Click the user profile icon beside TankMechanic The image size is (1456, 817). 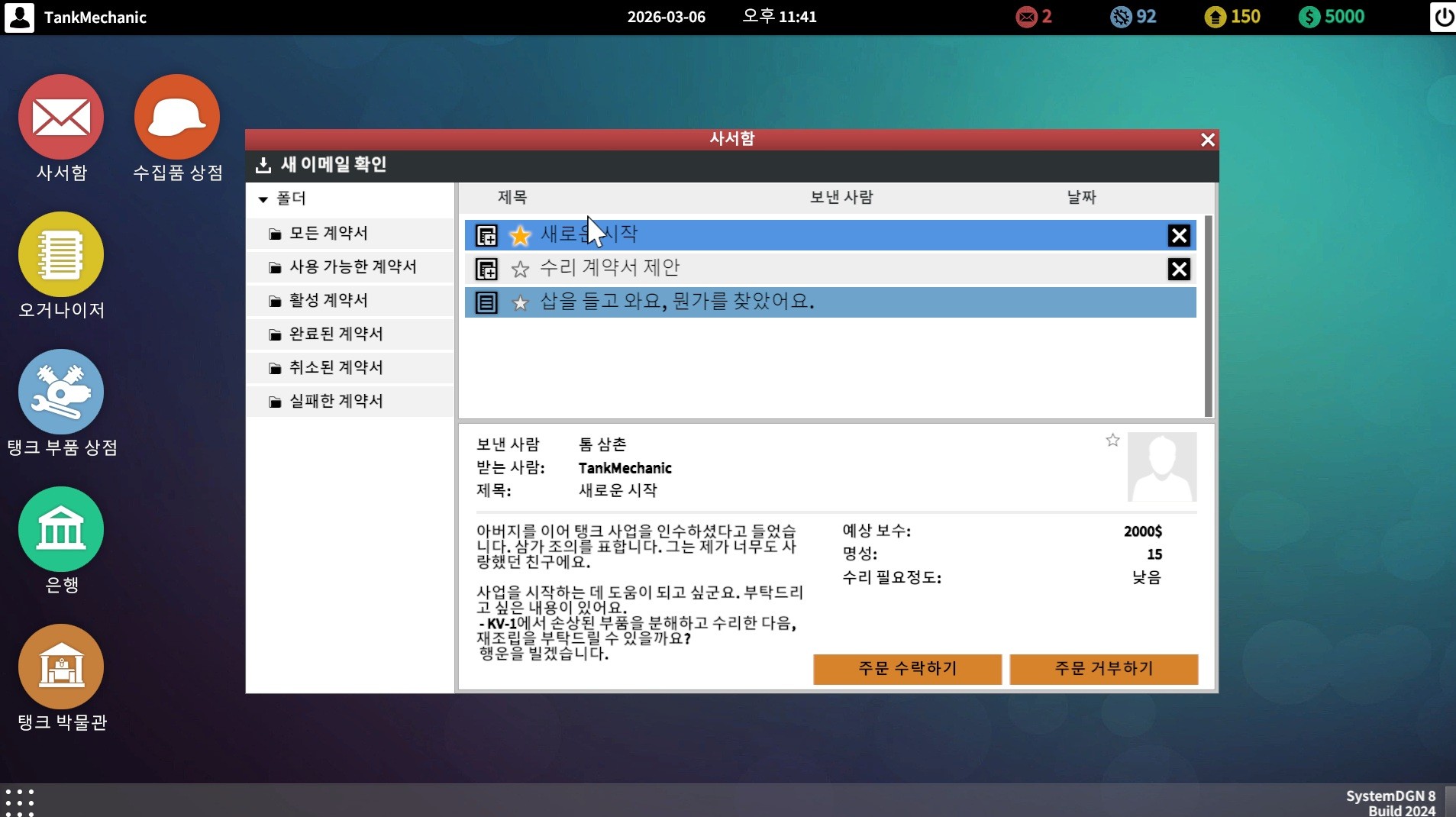click(x=19, y=17)
